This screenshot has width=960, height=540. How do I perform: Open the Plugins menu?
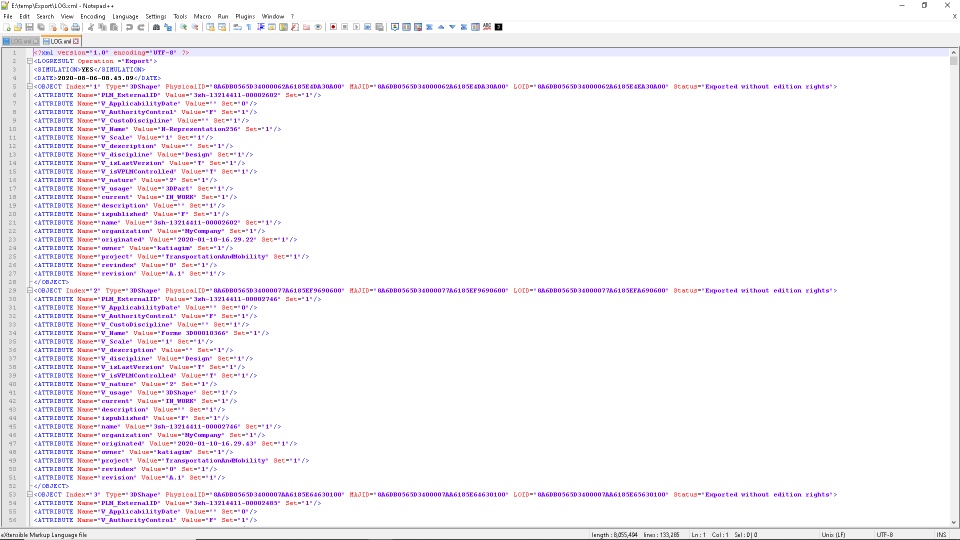tap(245, 17)
